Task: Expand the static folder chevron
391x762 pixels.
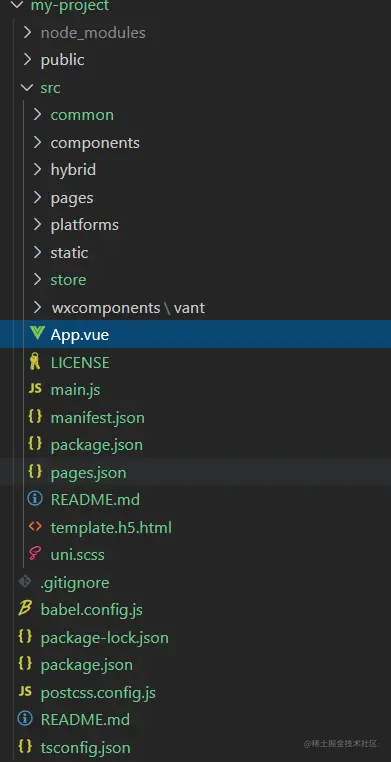Action: [x=37, y=252]
